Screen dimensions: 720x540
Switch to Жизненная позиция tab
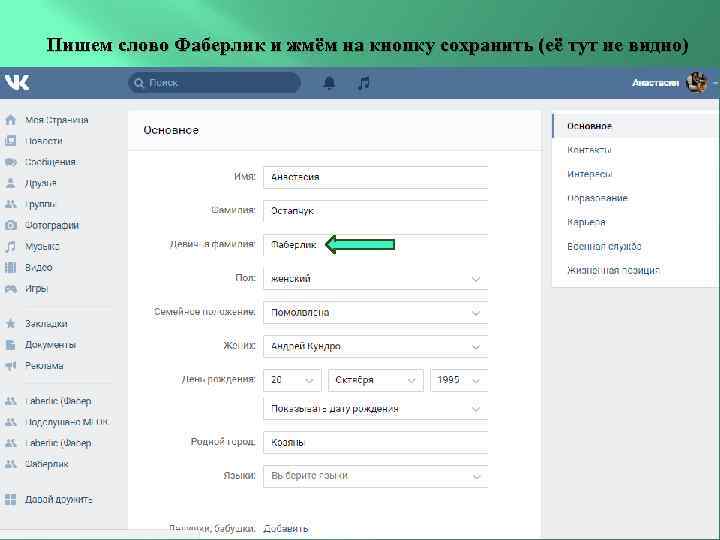coord(613,270)
